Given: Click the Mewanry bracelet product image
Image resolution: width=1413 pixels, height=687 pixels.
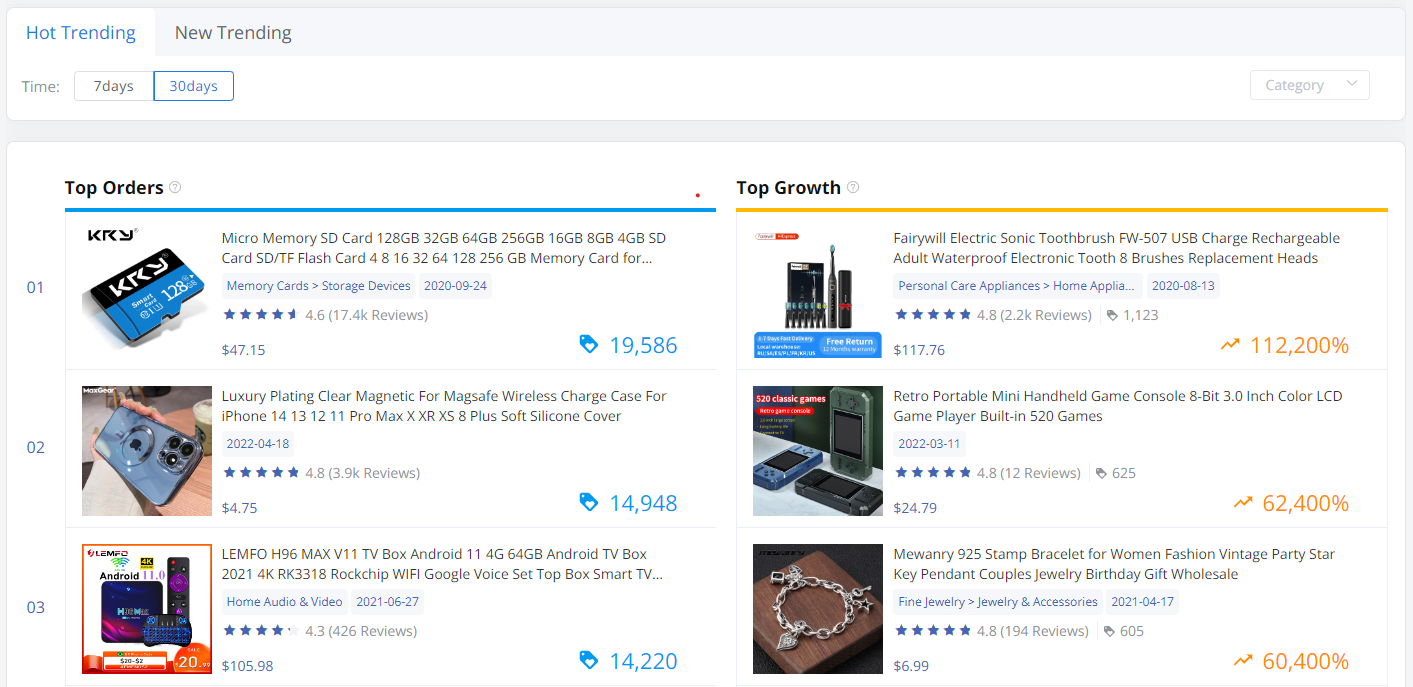Looking at the screenshot, I should 818,609.
